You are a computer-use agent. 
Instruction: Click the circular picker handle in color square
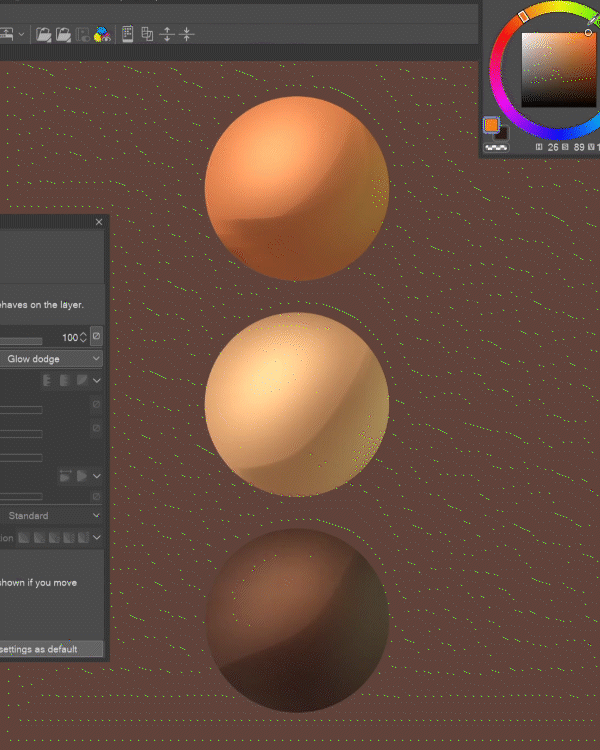[x=588, y=33]
